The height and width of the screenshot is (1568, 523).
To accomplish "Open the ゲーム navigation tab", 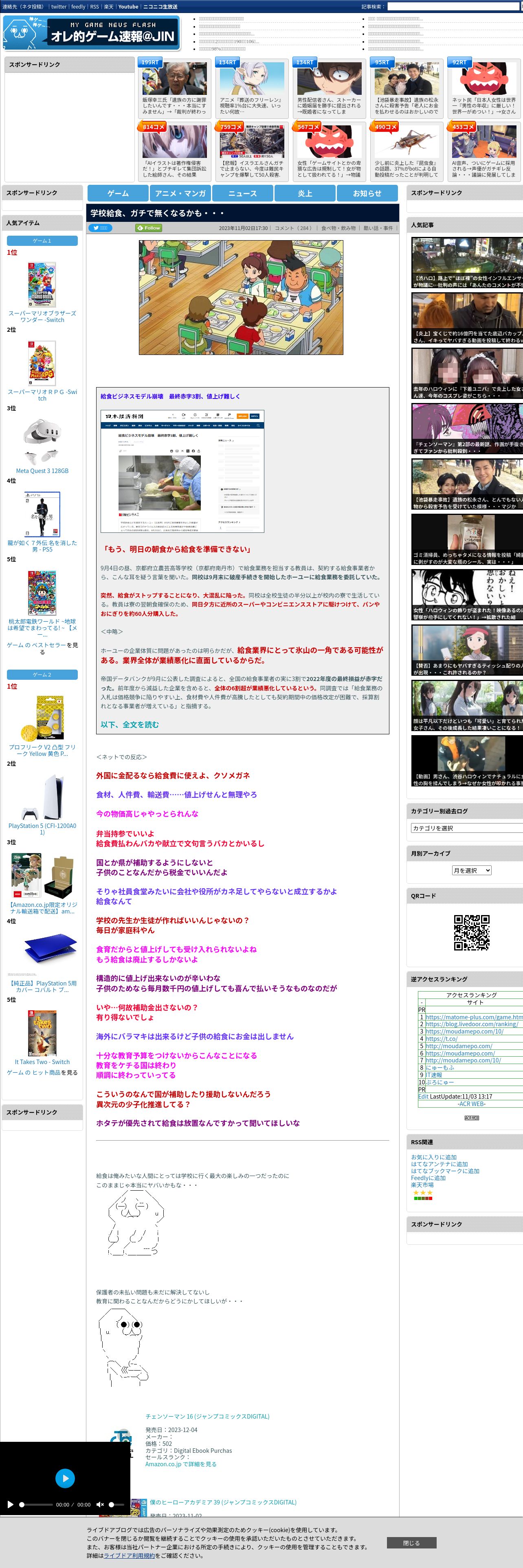I will coord(118,193).
